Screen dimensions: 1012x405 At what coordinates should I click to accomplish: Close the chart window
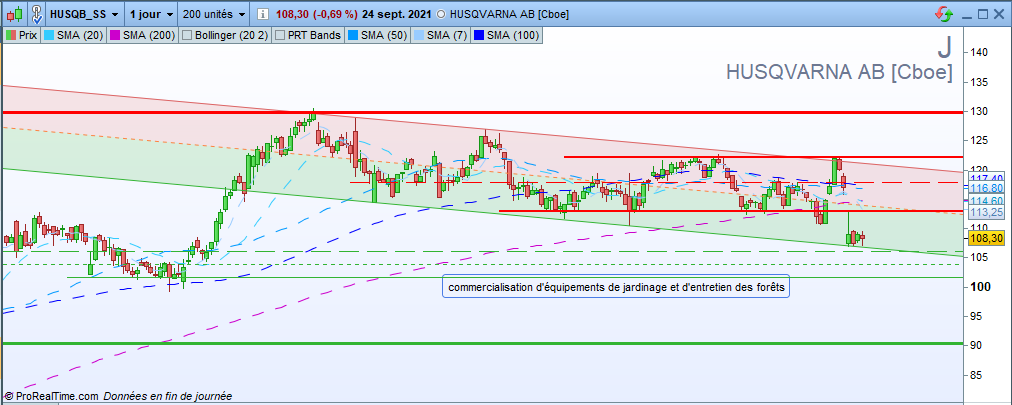pyautogui.click(x=1000, y=14)
